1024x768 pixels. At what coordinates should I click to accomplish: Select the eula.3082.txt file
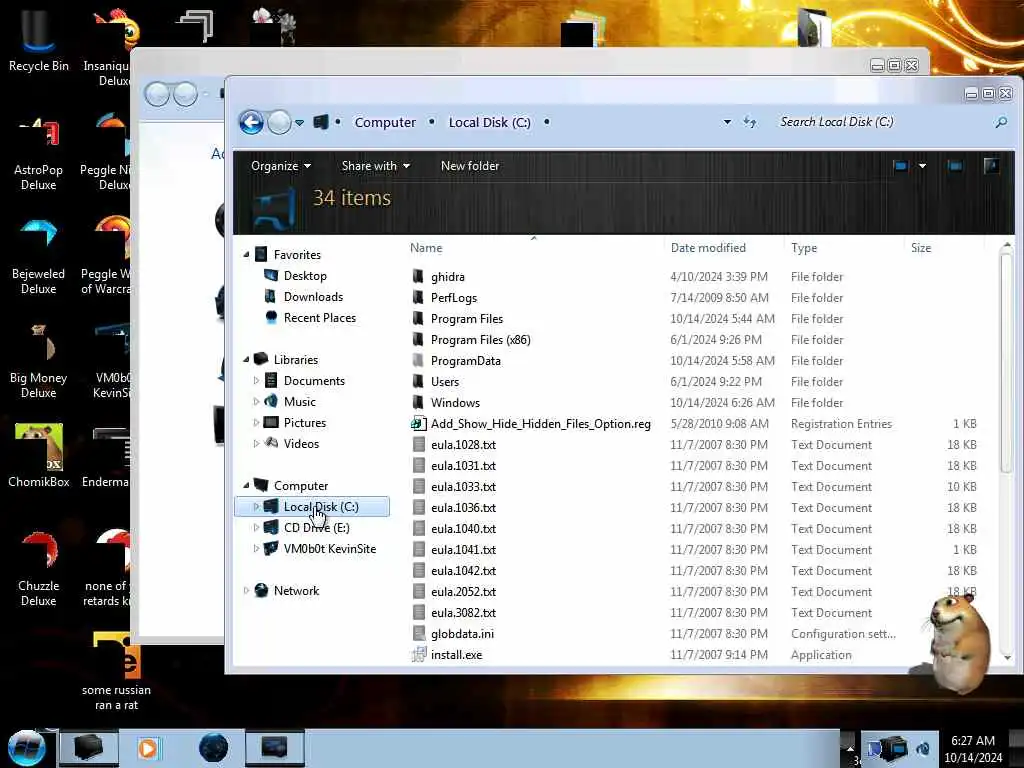(463, 613)
